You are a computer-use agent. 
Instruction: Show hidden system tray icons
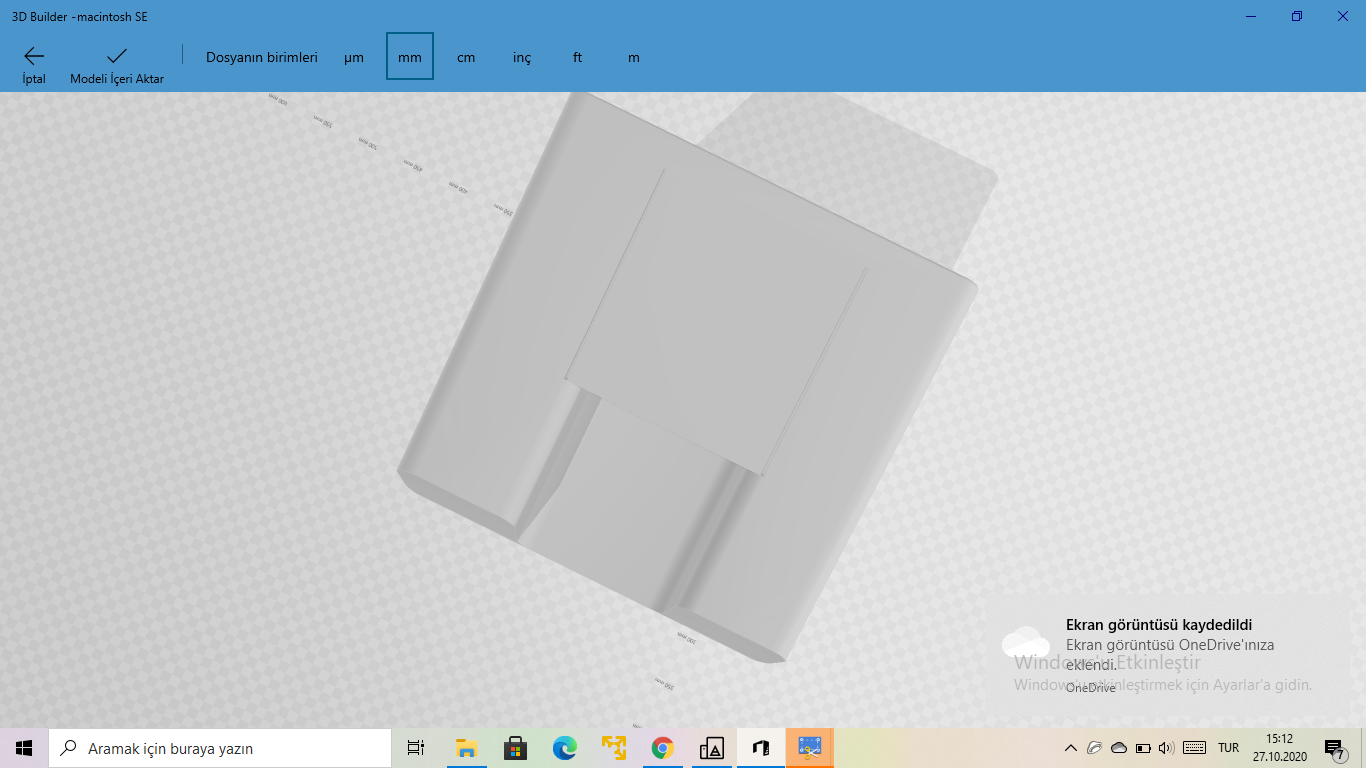click(x=1071, y=748)
